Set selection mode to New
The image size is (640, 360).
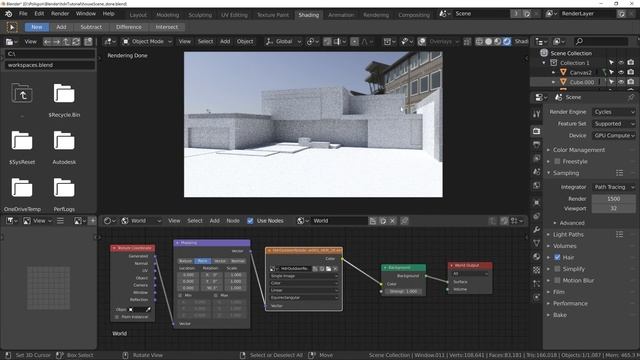pyautogui.click(x=37, y=27)
